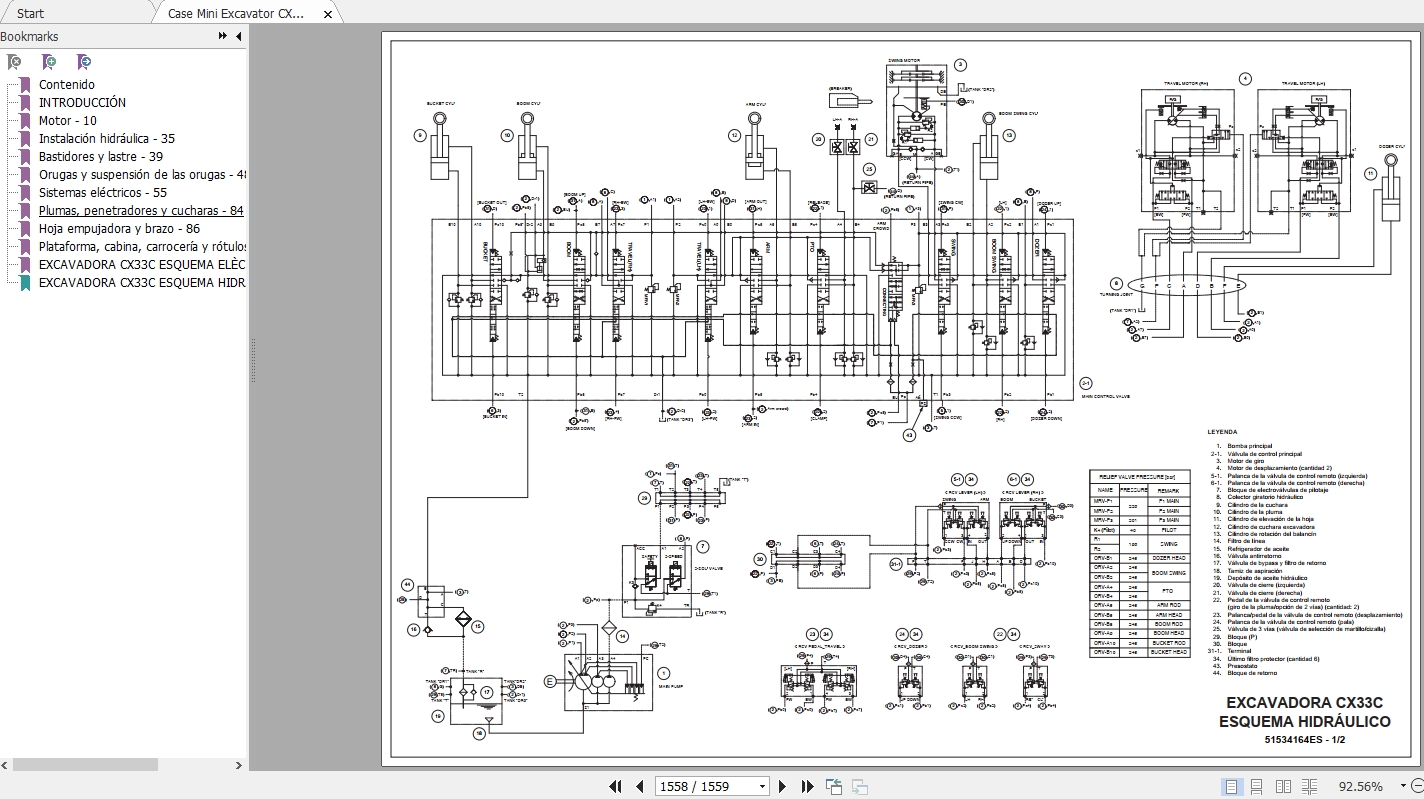Click the RELIEF VALVE PRESSURE table header

click(x=1139, y=477)
